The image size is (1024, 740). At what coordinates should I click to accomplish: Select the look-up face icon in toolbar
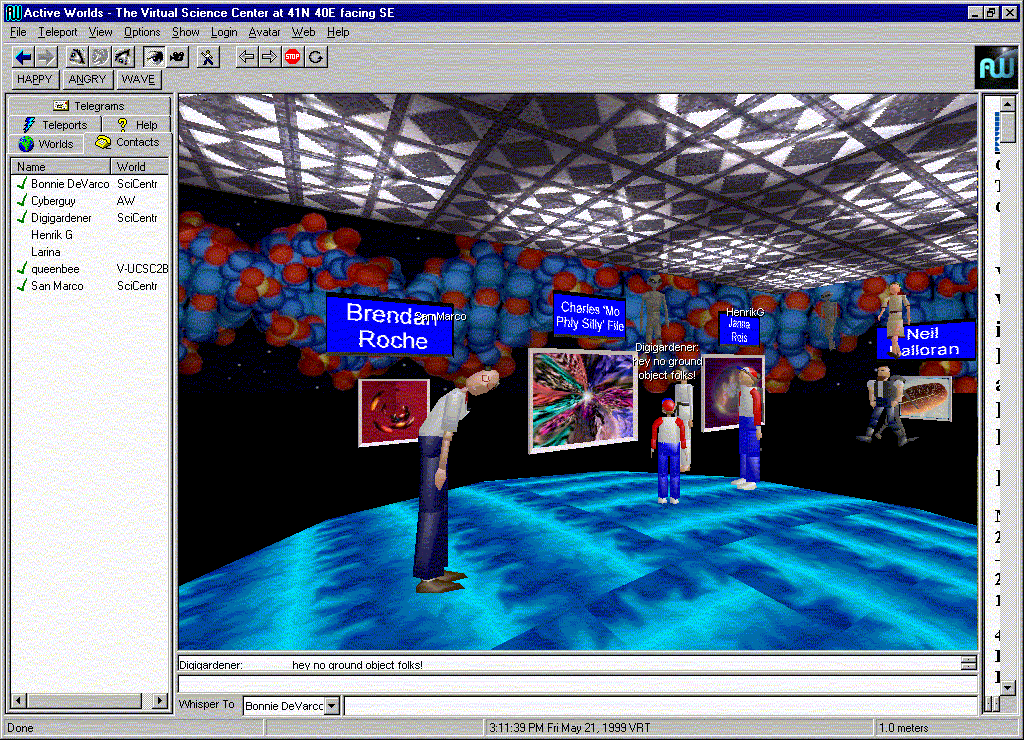point(77,57)
